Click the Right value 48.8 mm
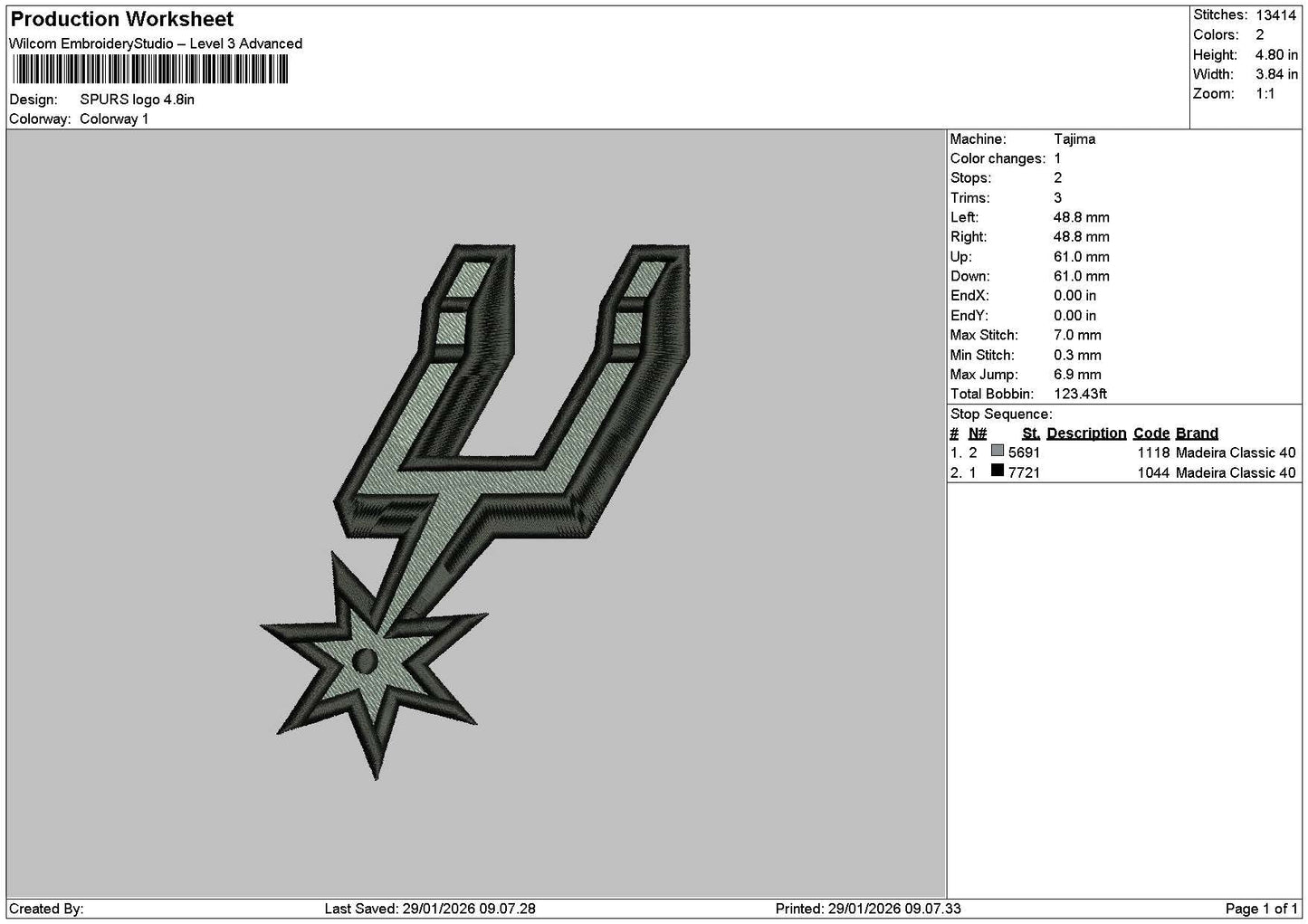This screenshot has width=1308, height=924. (1082, 237)
